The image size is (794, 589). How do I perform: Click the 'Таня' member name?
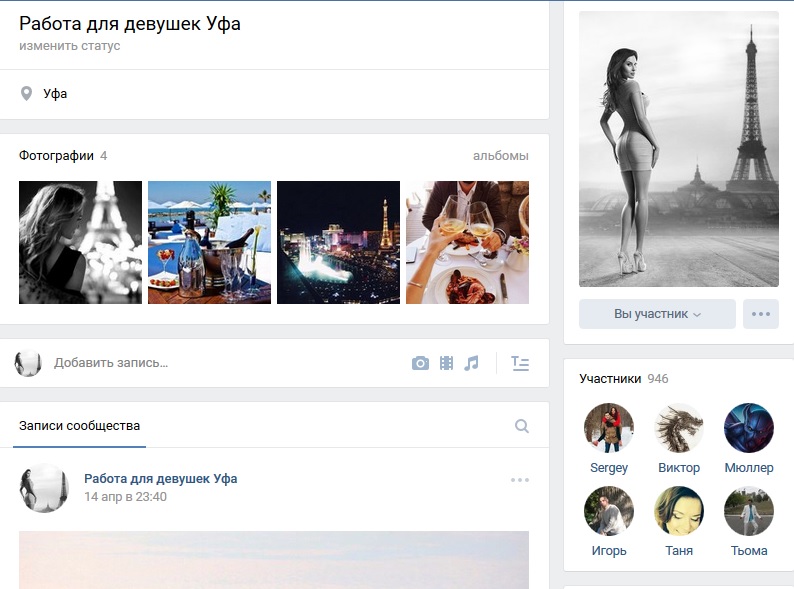[679, 551]
